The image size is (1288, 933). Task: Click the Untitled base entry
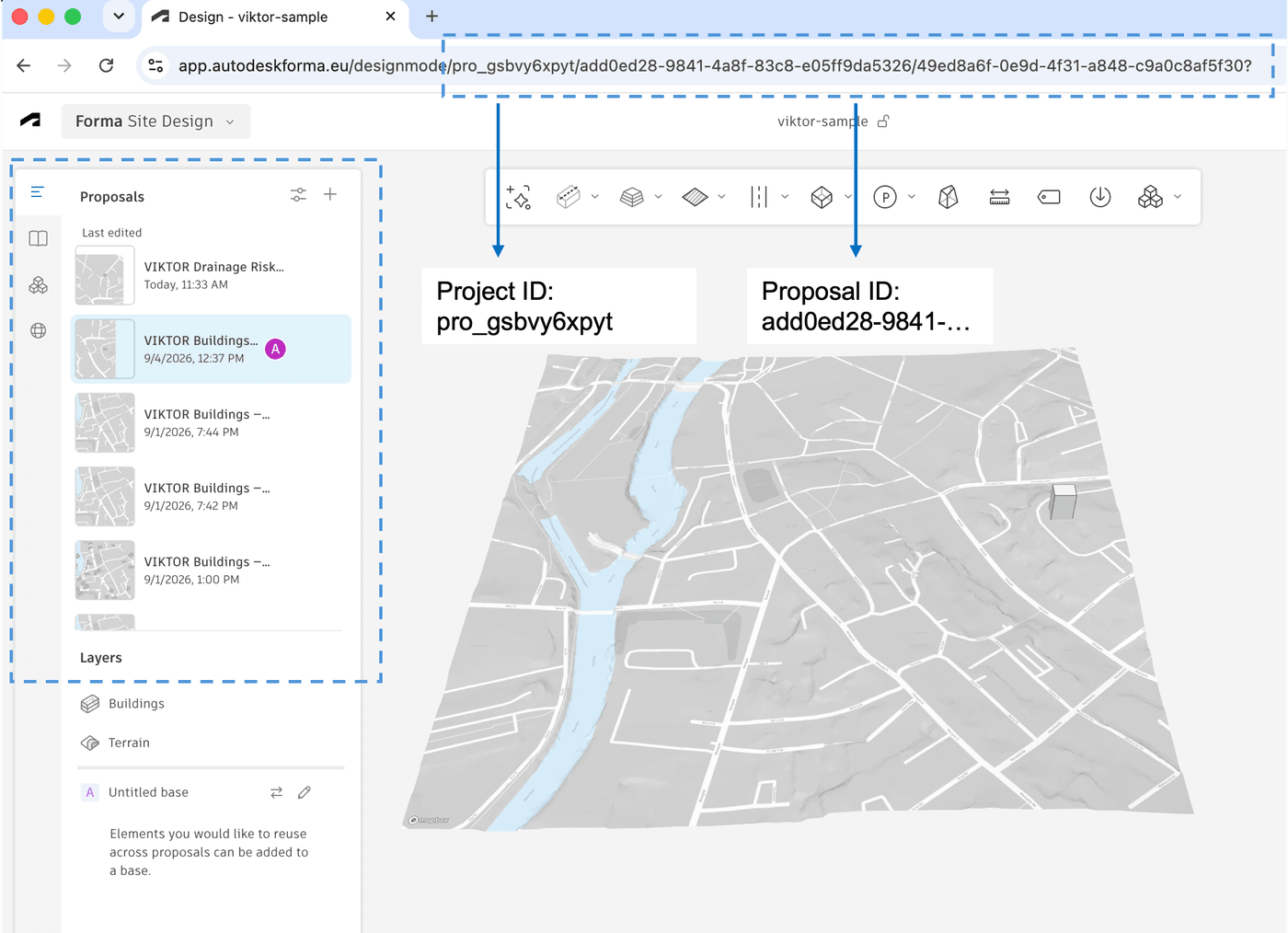point(148,792)
